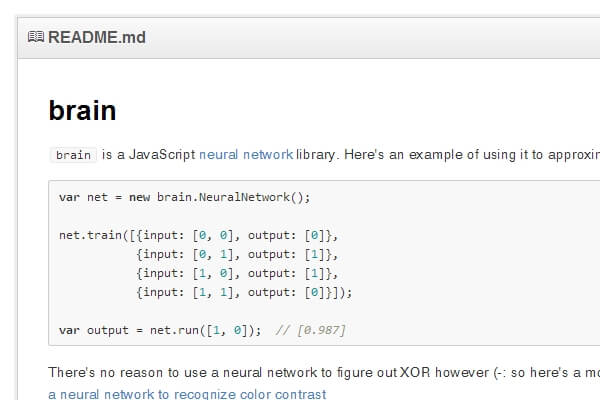This screenshot has width=600, height=400.
Task: Click the book icon beside README.md
Action: pyautogui.click(x=36, y=37)
